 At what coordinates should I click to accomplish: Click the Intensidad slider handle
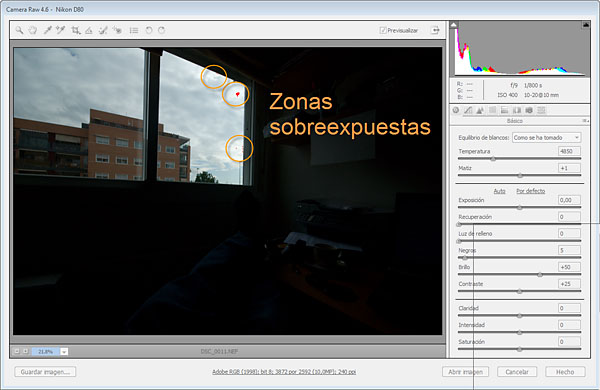520,333
